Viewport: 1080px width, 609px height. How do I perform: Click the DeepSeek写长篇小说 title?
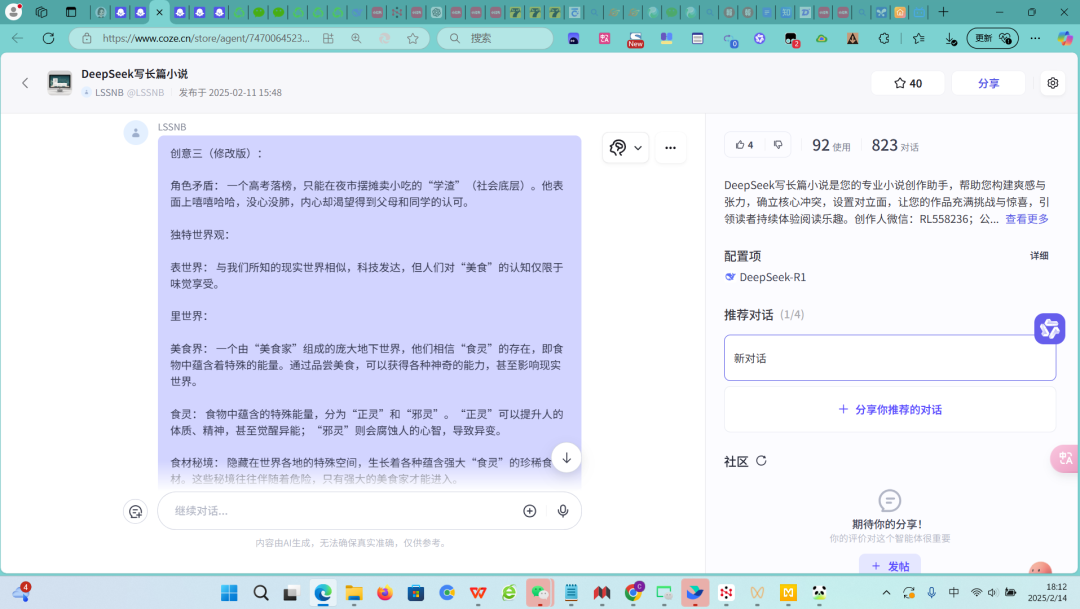pyautogui.click(x=134, y=74)
